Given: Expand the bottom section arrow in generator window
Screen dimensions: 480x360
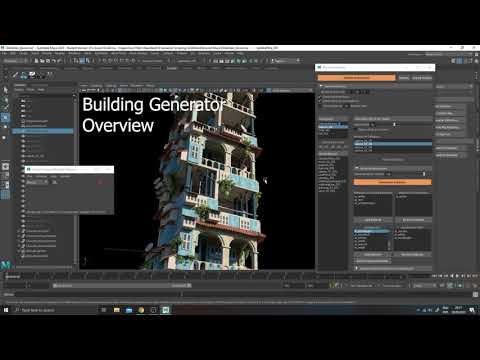Looking at the screenshot, I should tap(356, 268).
